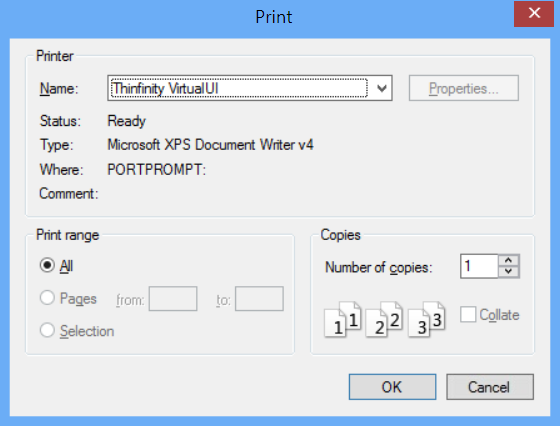Image resolution: width=560 pixels, height=426 pixels.
Task: Click the Number of copies label
Action: click(379, 267)
